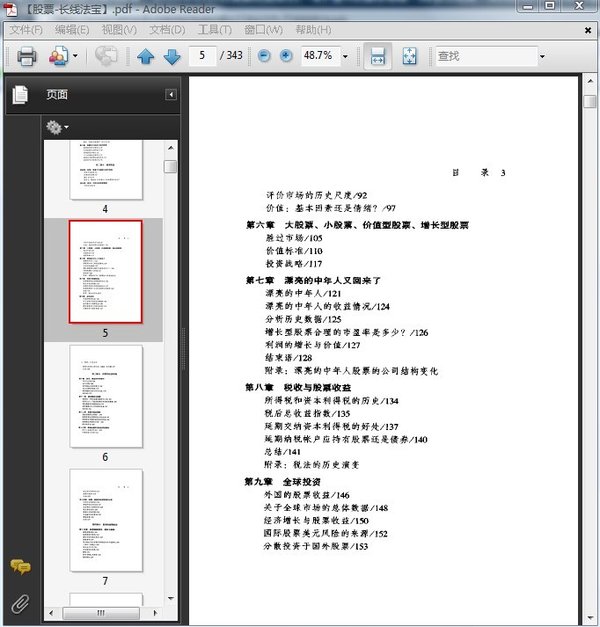Click thumbnail panel scroll up arrow
Screen dimensions: 600x627
tap(171, 148)
